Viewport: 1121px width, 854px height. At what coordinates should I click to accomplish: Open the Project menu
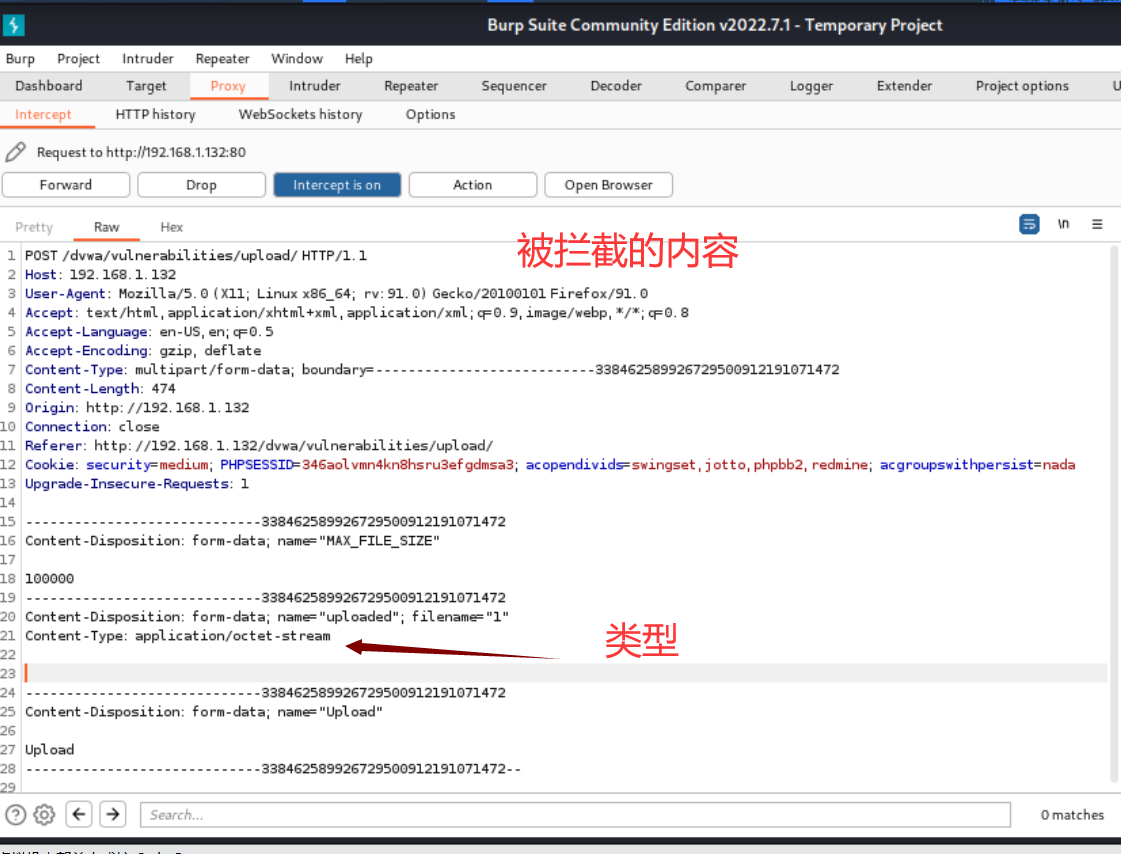pos(79,59)
